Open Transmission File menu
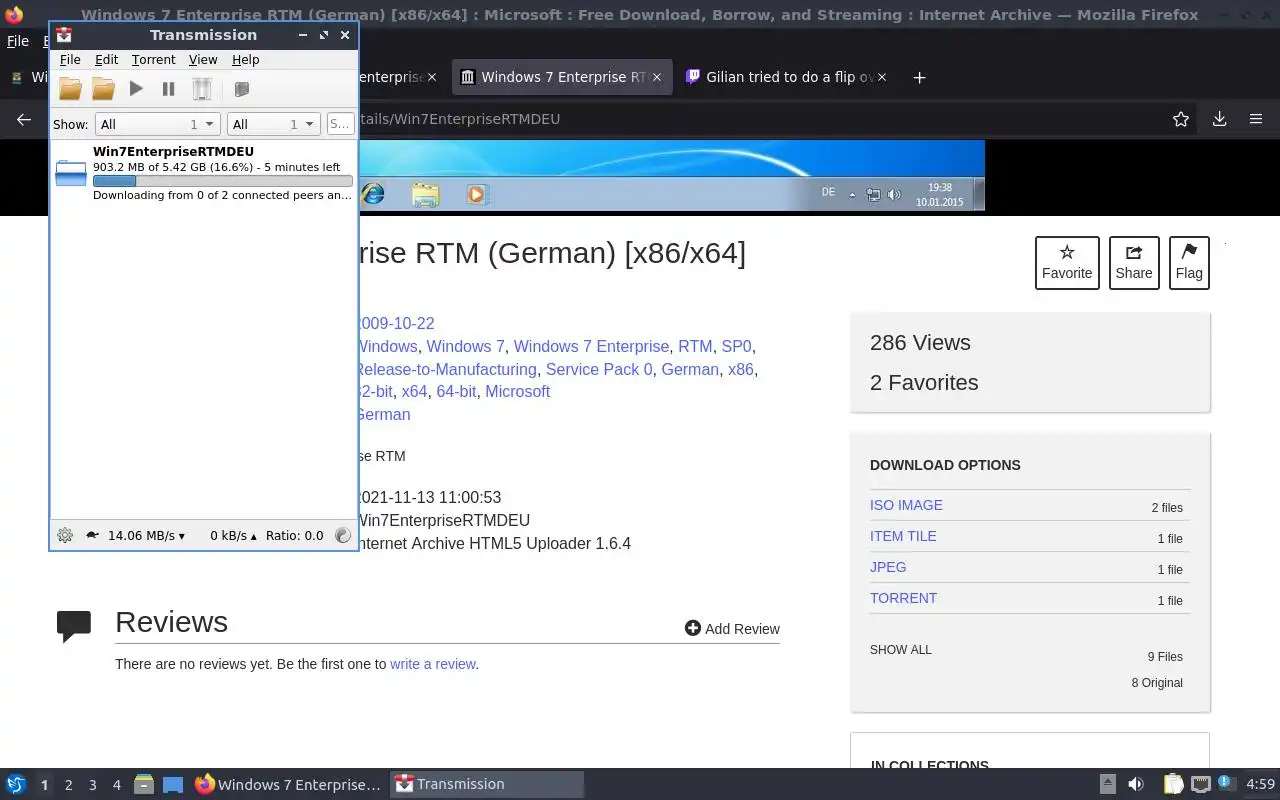1280x800 pixels. coord(70,60)
